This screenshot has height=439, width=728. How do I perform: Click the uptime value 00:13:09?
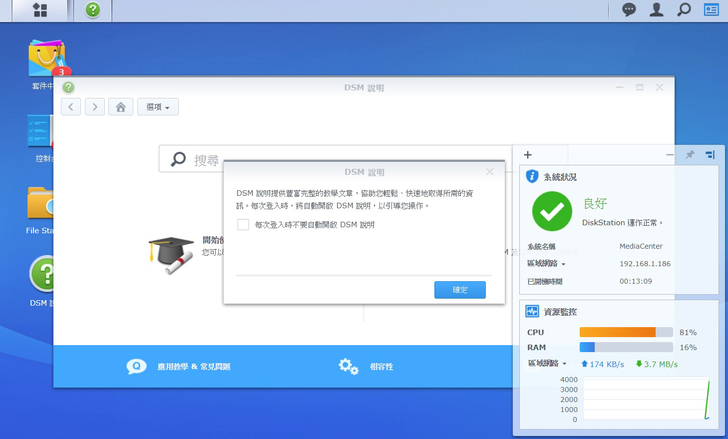pyautogui.click(x=636, y=281)
